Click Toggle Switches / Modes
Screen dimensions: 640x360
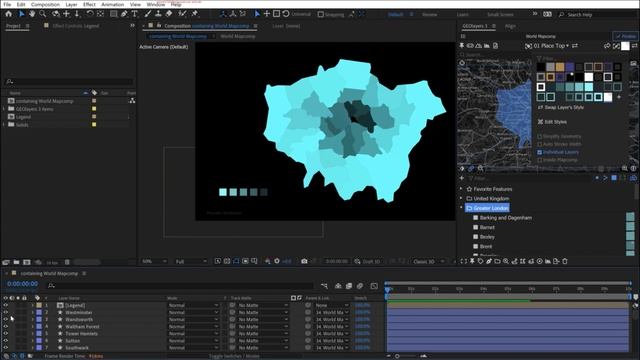(234, 356)
